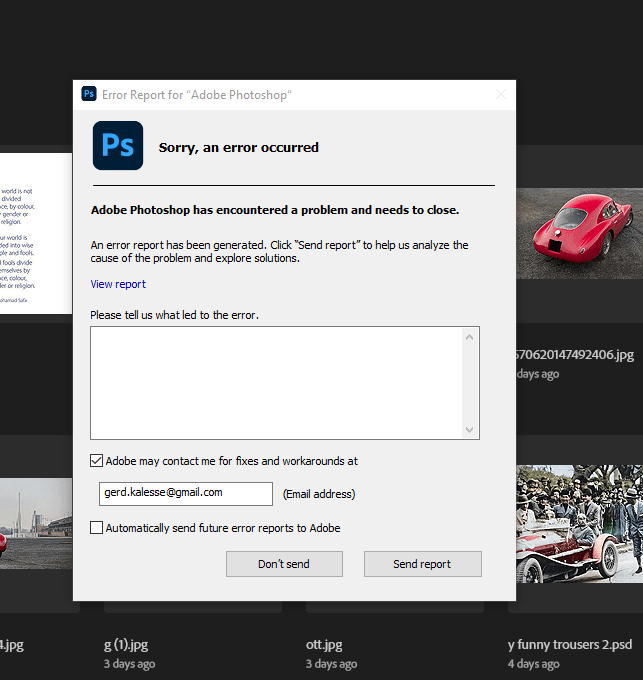This screenshot has width=643, height=680.
Task: Click the text box scroll up arrow
Action: click(x=470, y=337)
